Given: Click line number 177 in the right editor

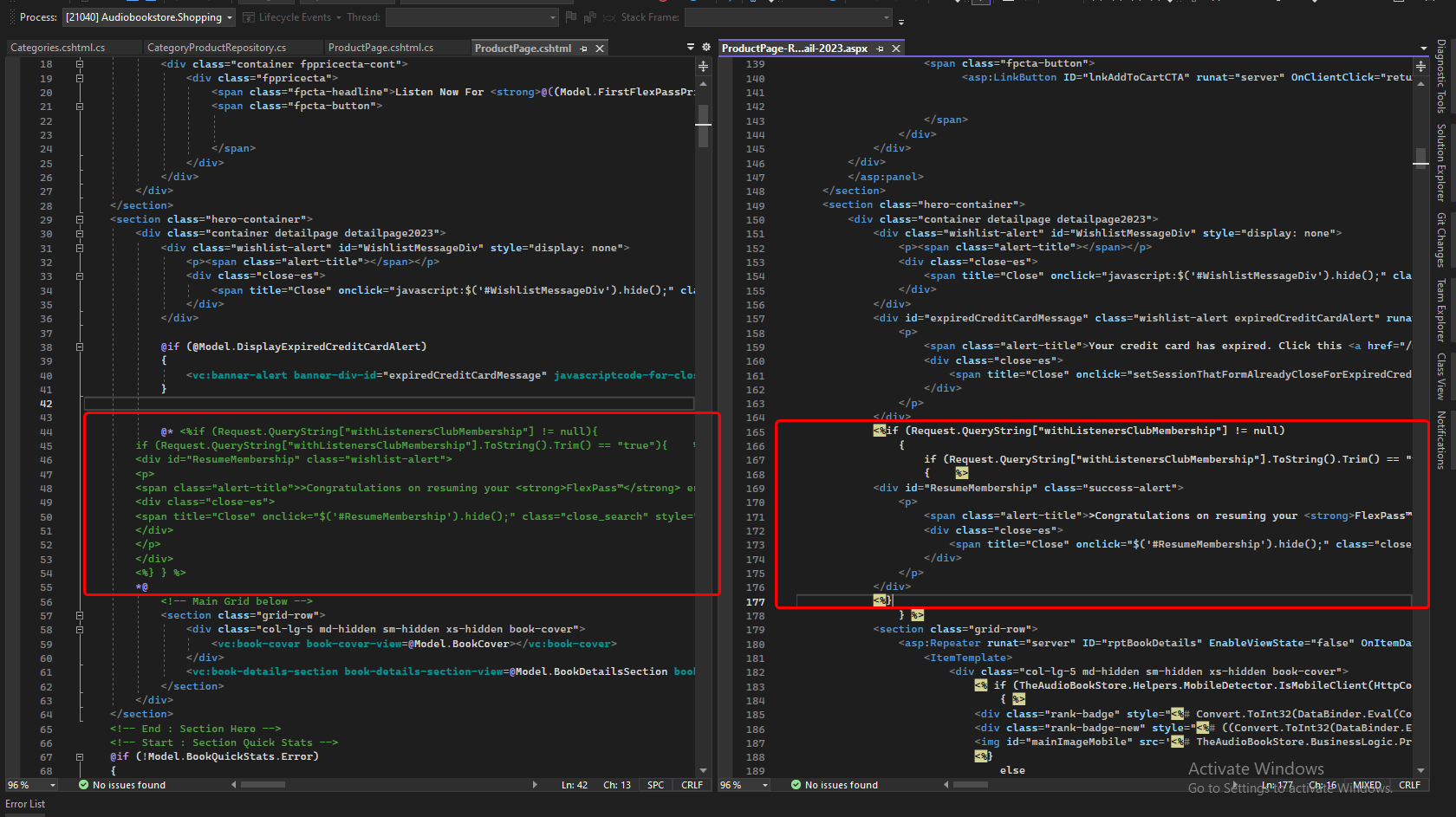Looking at the screenshot, I should 756,602.
